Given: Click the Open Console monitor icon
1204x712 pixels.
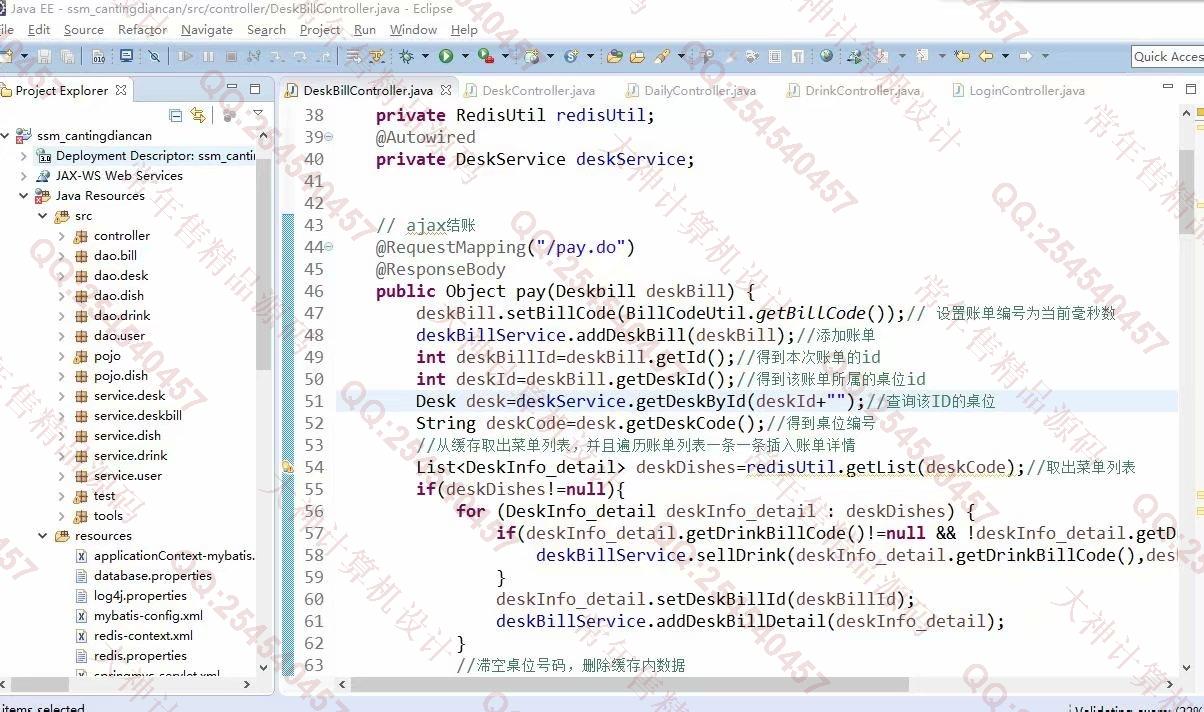Looking at the screenshot, I should pyautogui.click(x=126, y=57).
